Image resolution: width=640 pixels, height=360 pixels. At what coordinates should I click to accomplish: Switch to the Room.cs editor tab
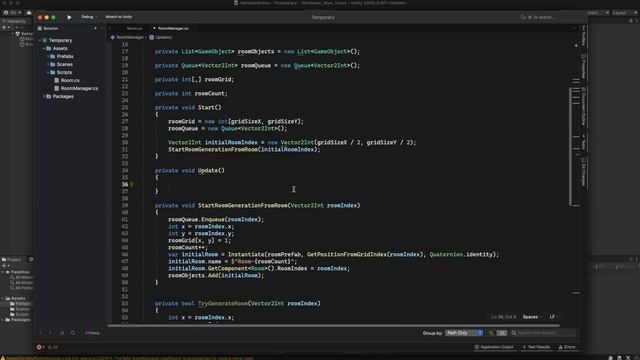(134, 29)
